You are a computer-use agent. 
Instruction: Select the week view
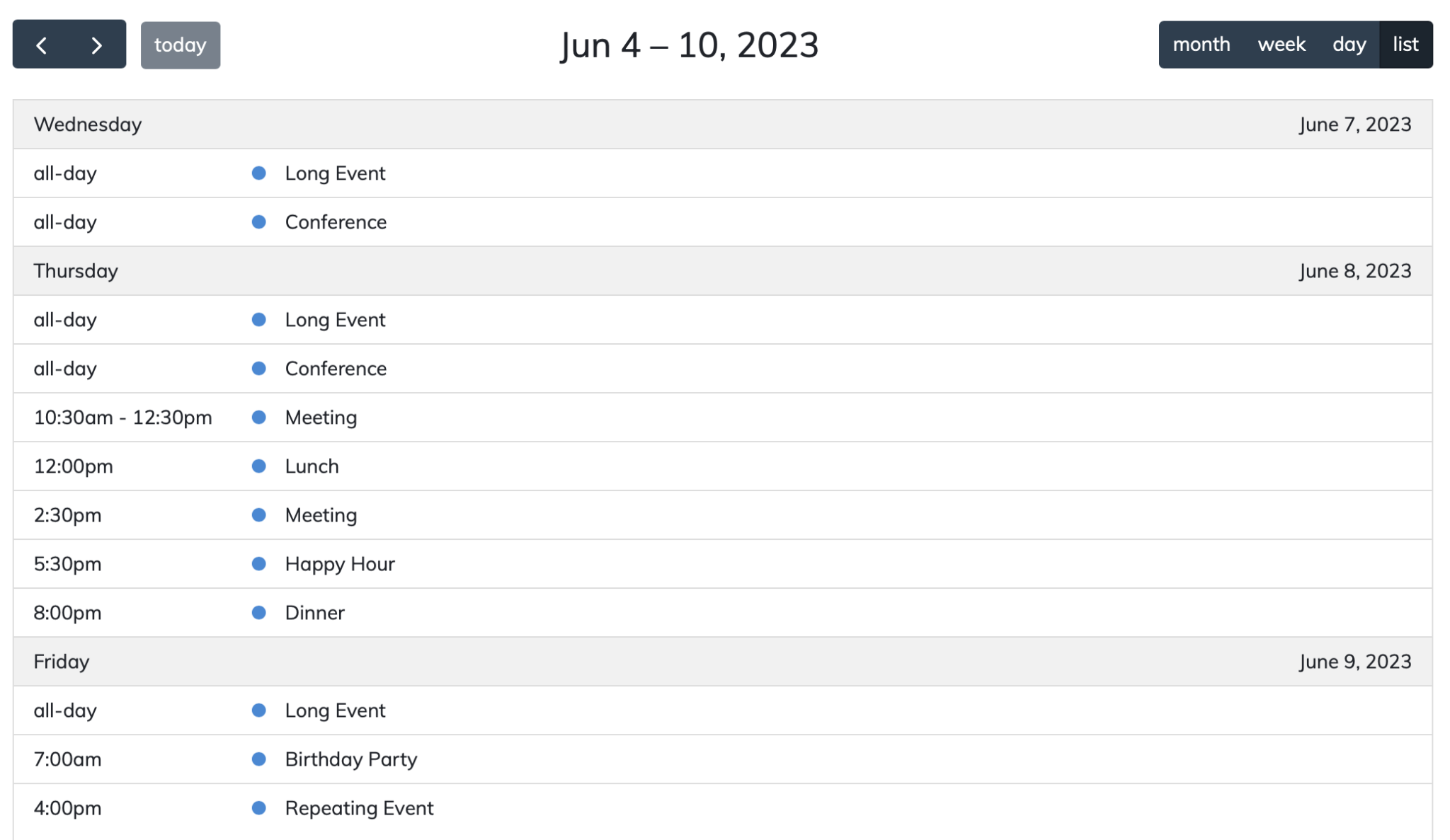1282,44
